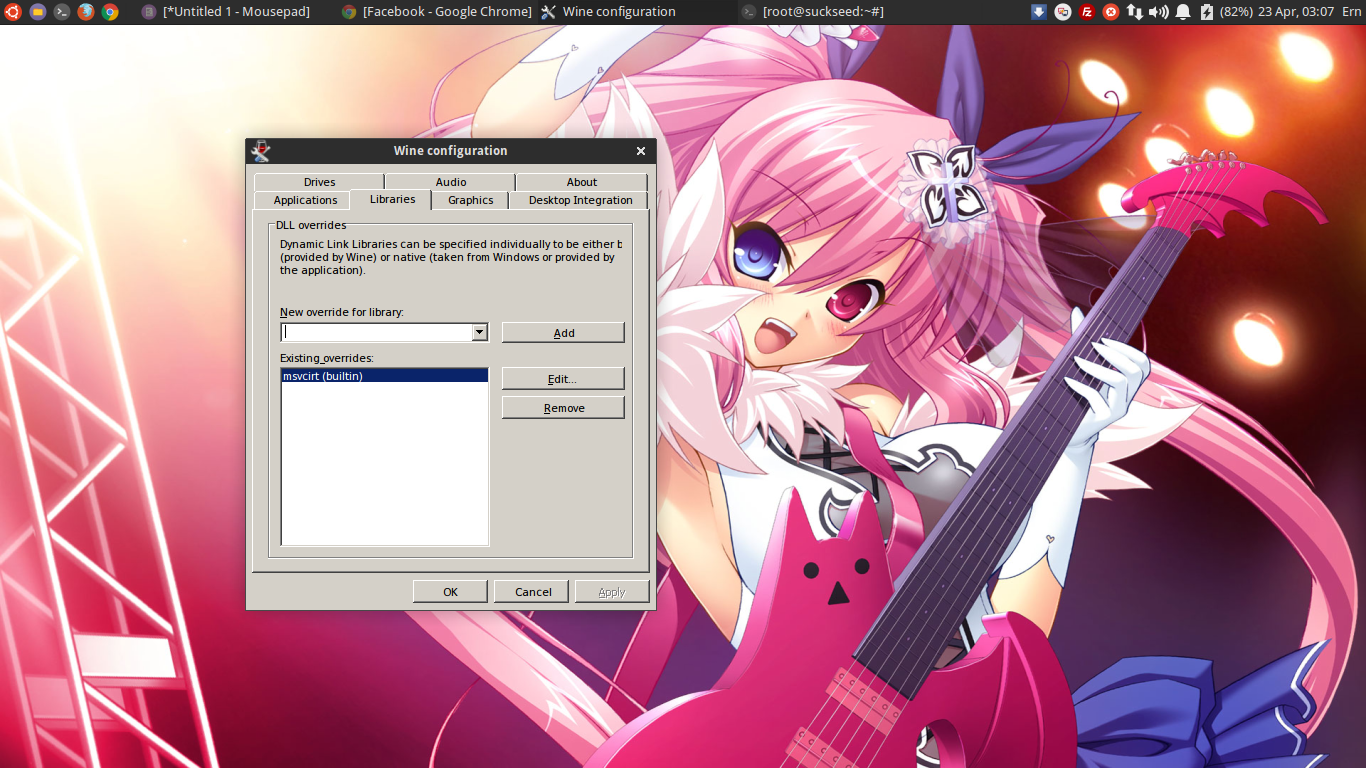Confirm with the OK button
Image resolution: width=1366 pixels, height=768 pixels.
(450, 592)
